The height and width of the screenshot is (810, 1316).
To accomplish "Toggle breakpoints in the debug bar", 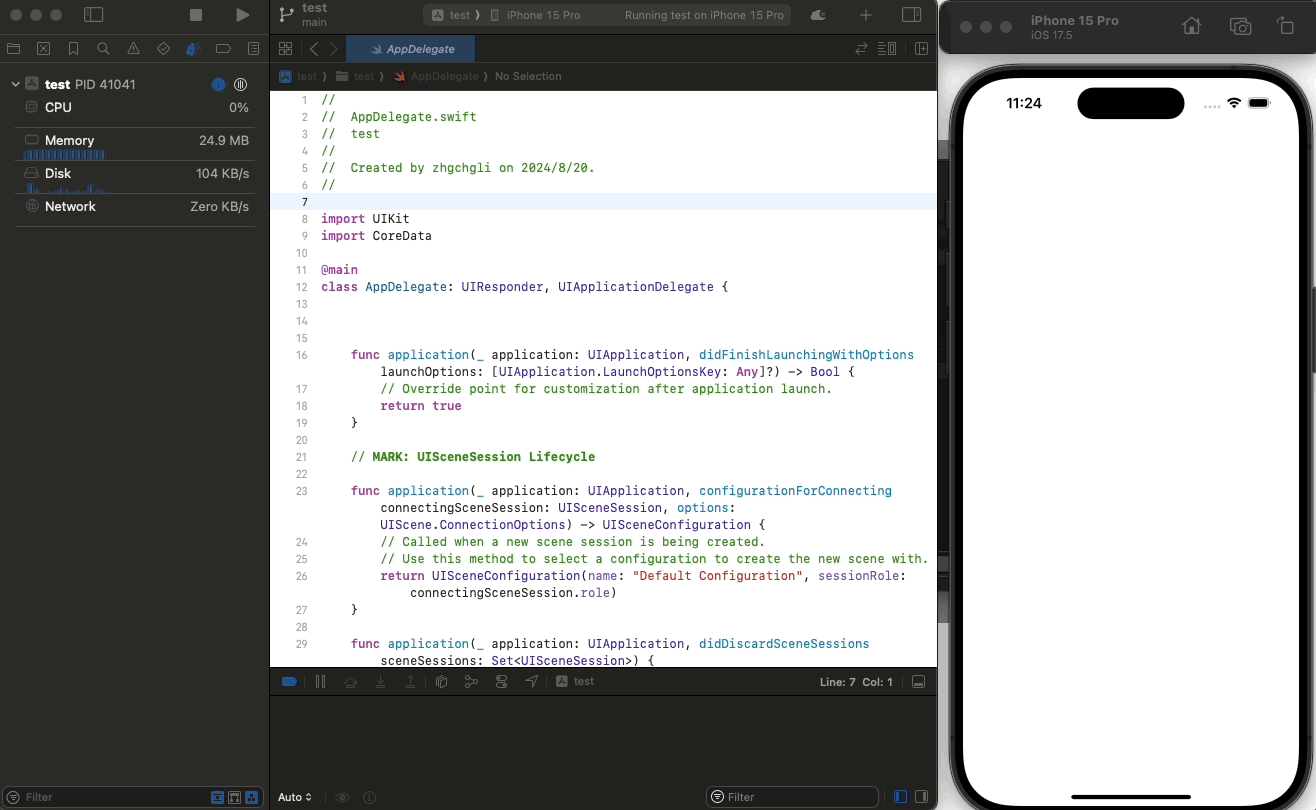I will 289,681.
